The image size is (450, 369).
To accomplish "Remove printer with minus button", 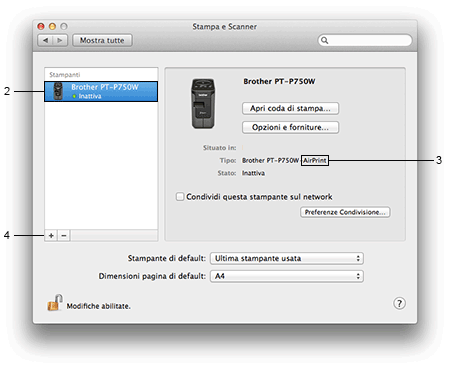I will (x=64, y=236).
